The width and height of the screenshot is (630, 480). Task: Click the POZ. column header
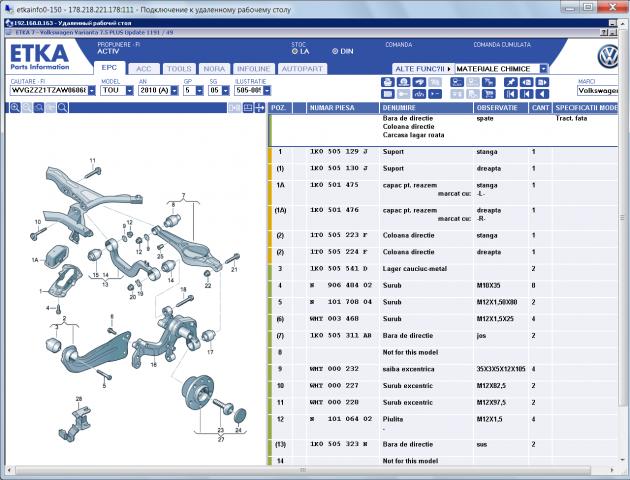[280, 108]
